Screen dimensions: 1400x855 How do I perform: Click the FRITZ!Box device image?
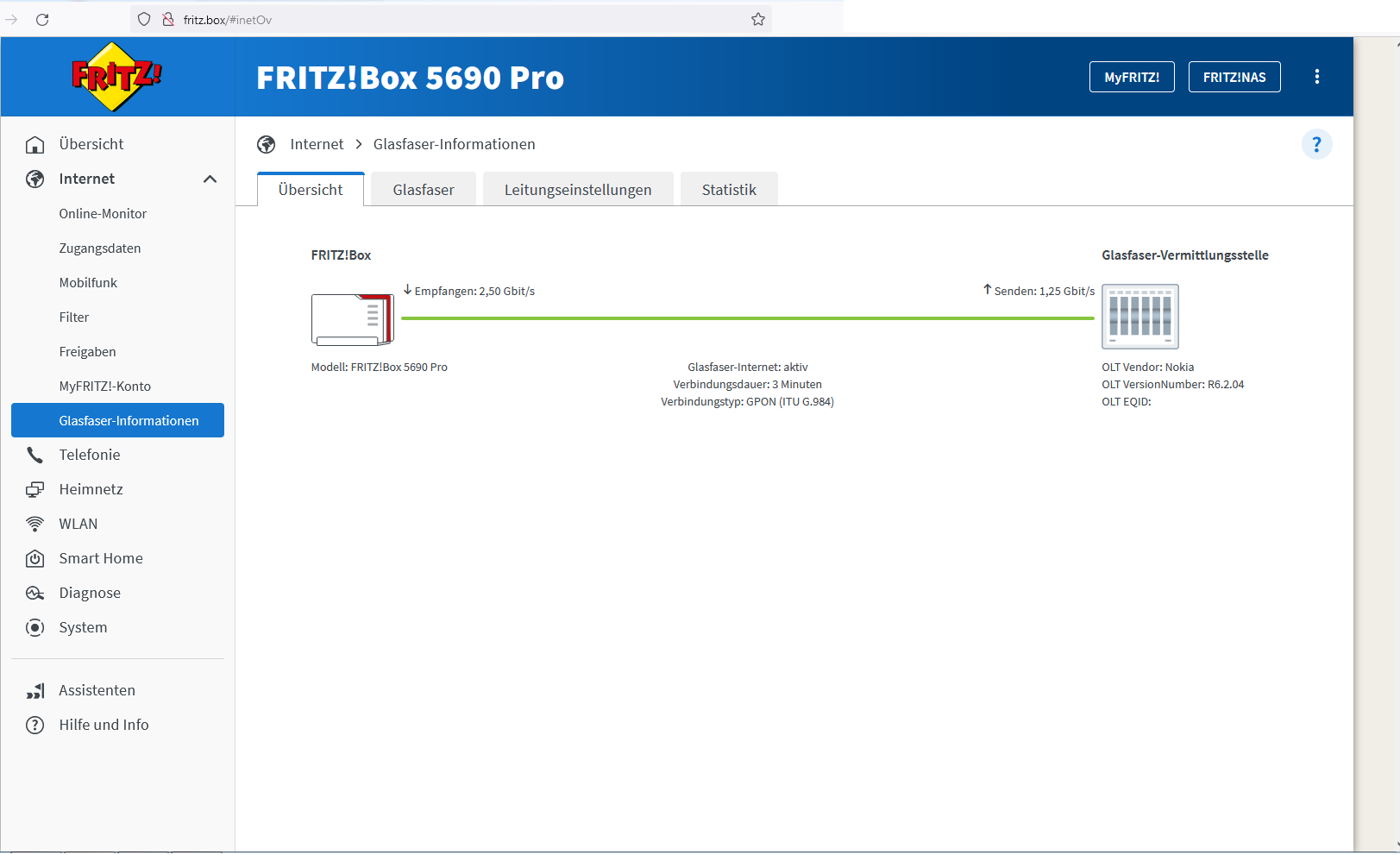(352, 318)
